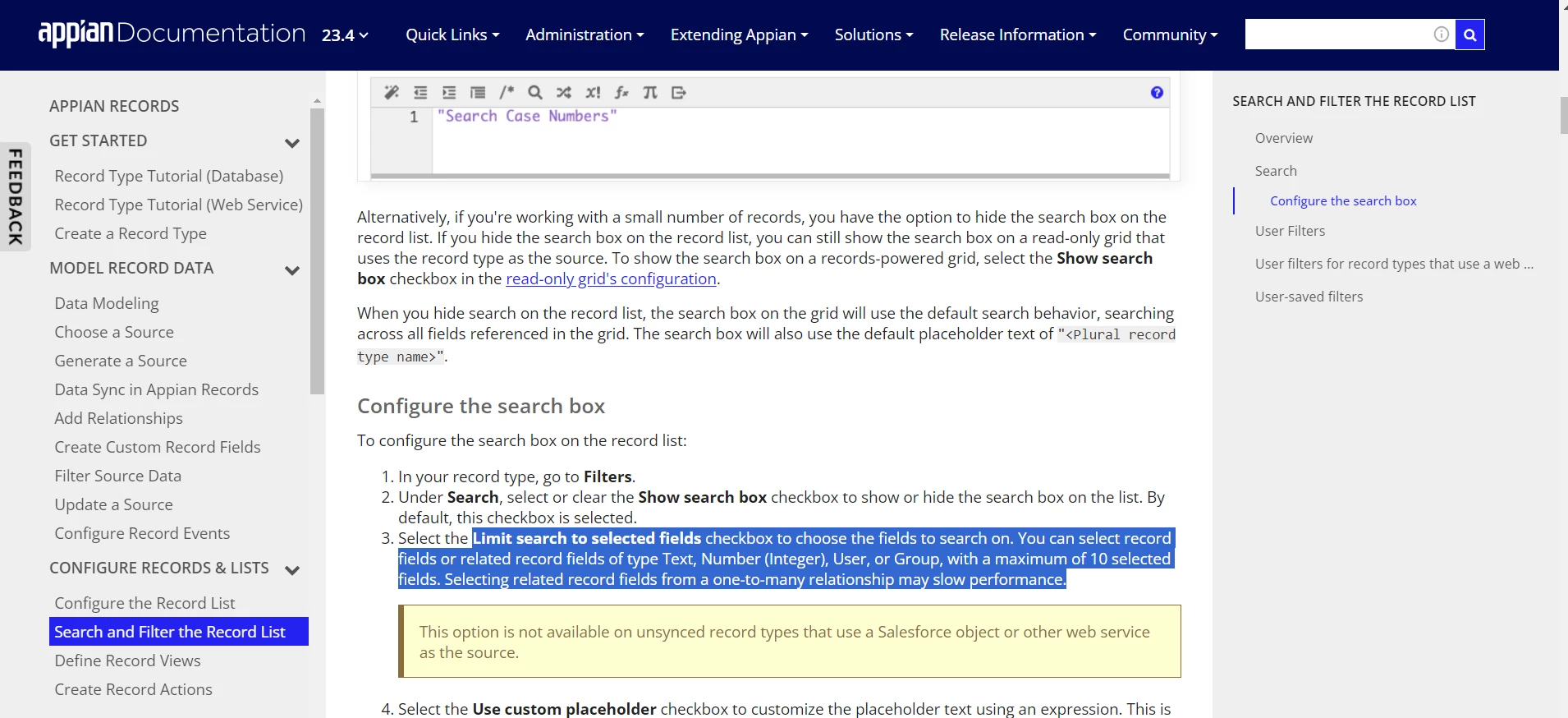Open Define Record Views page
Viewport: 1568px width, 718px height.
pyautogui.click(x=127, y=660)
